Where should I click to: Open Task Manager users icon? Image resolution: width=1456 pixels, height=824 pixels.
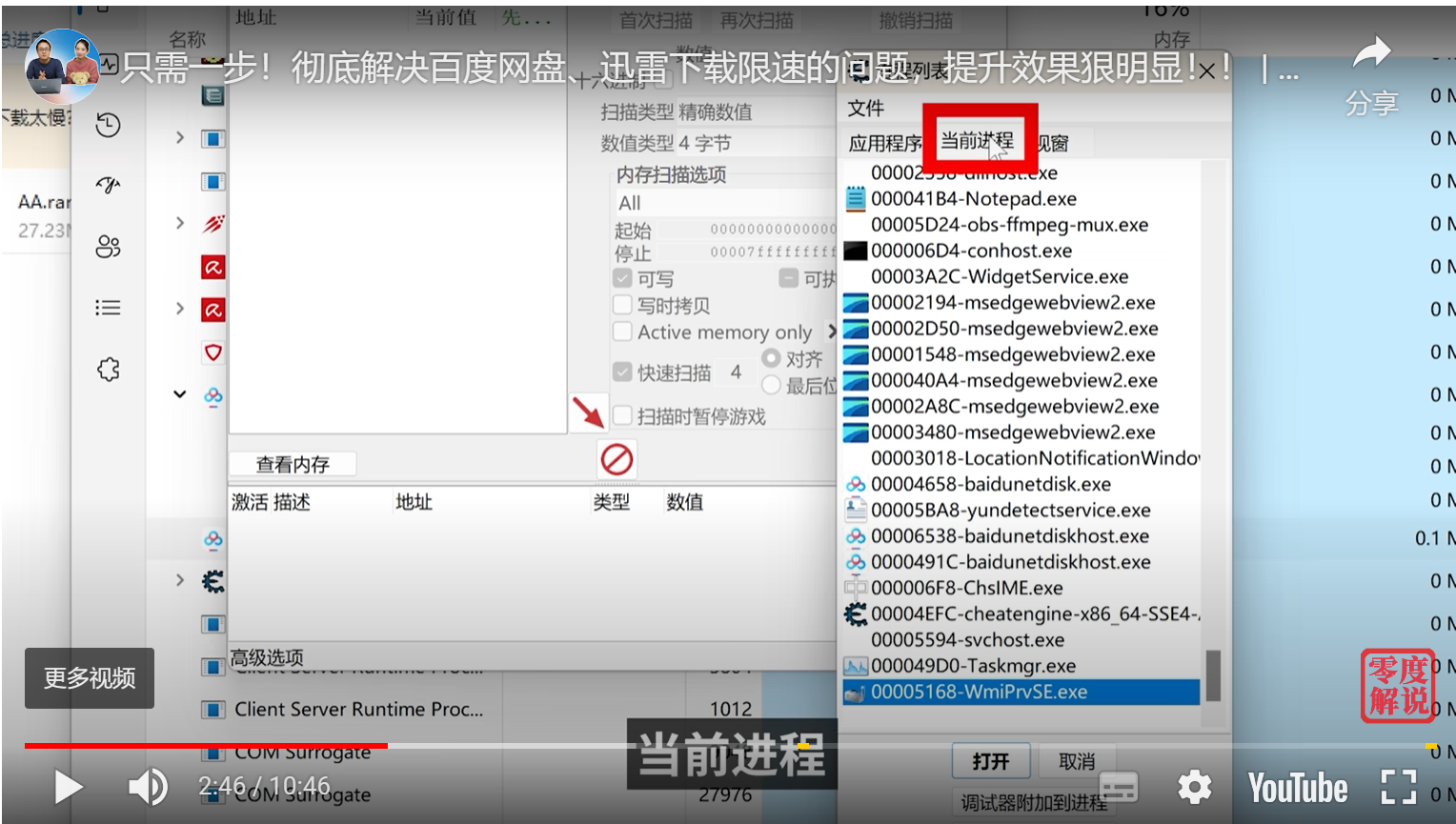tap(108, 247)
